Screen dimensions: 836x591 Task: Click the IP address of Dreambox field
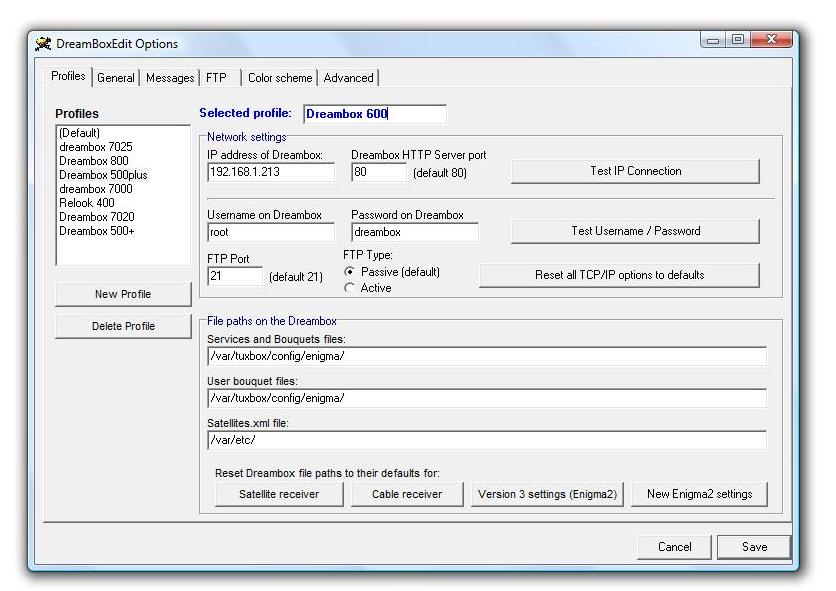[271, 172]
